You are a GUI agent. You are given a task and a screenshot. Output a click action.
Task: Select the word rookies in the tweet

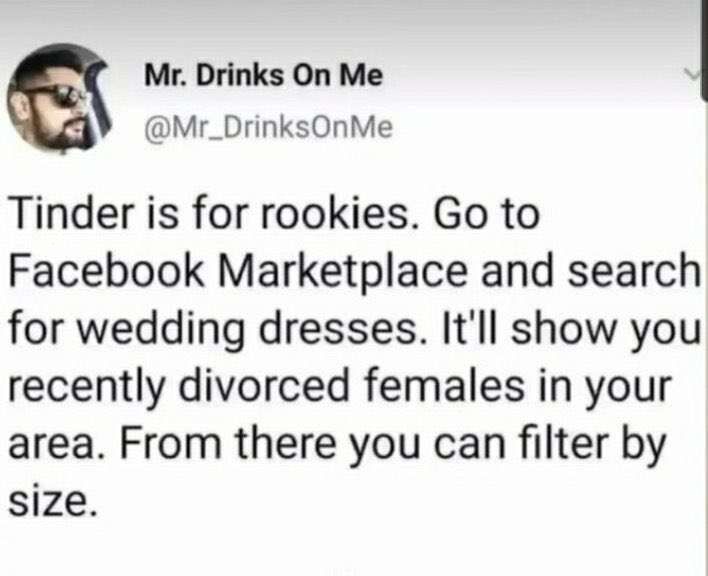(319, 215)
